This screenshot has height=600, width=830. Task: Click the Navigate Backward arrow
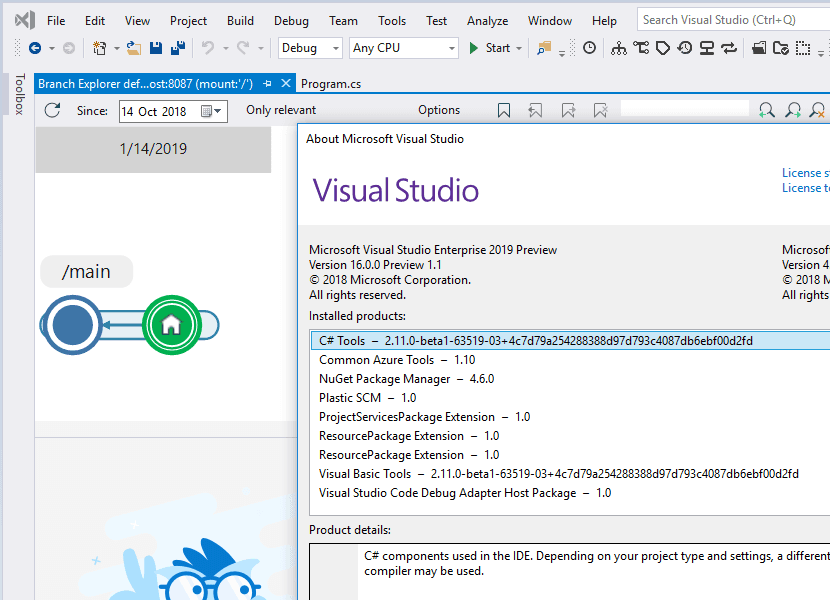click(x=37, y=47)
